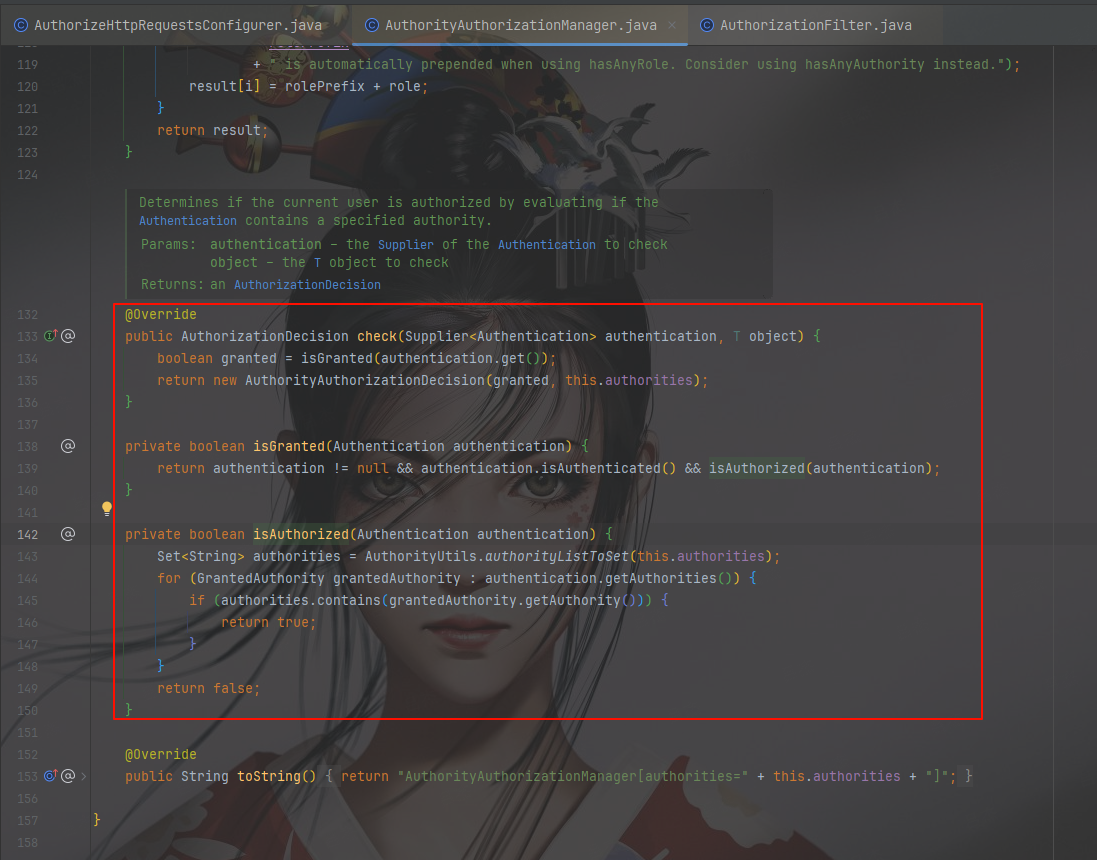
Task: Click line number 133 in the gutter
Action: pos(27,337)
